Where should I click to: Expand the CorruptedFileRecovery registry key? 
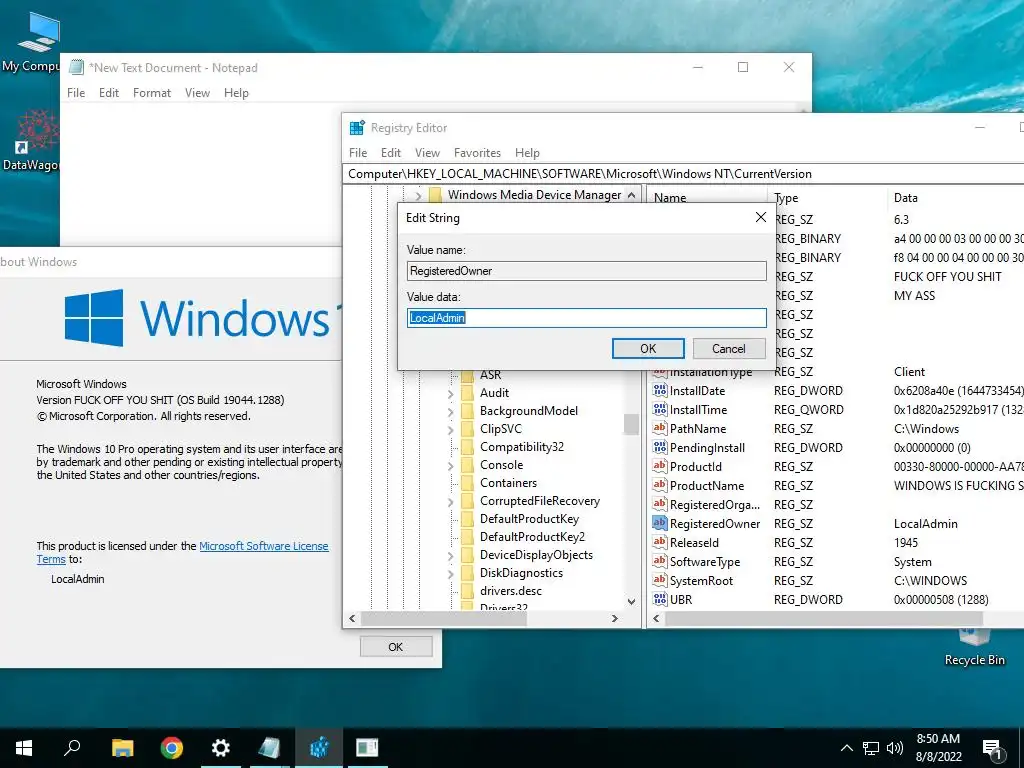pos(451,502)
